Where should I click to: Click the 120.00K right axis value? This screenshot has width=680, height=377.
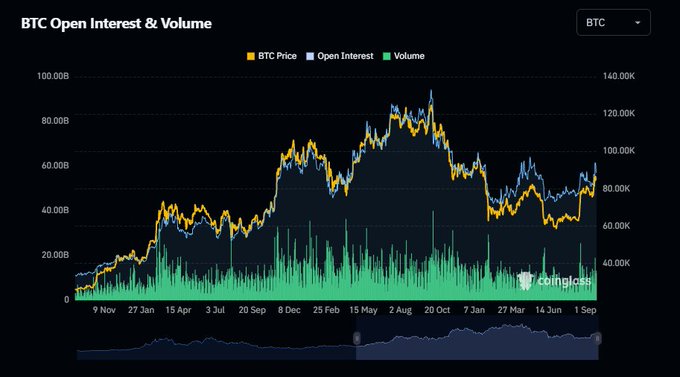(x=619, y=114)
